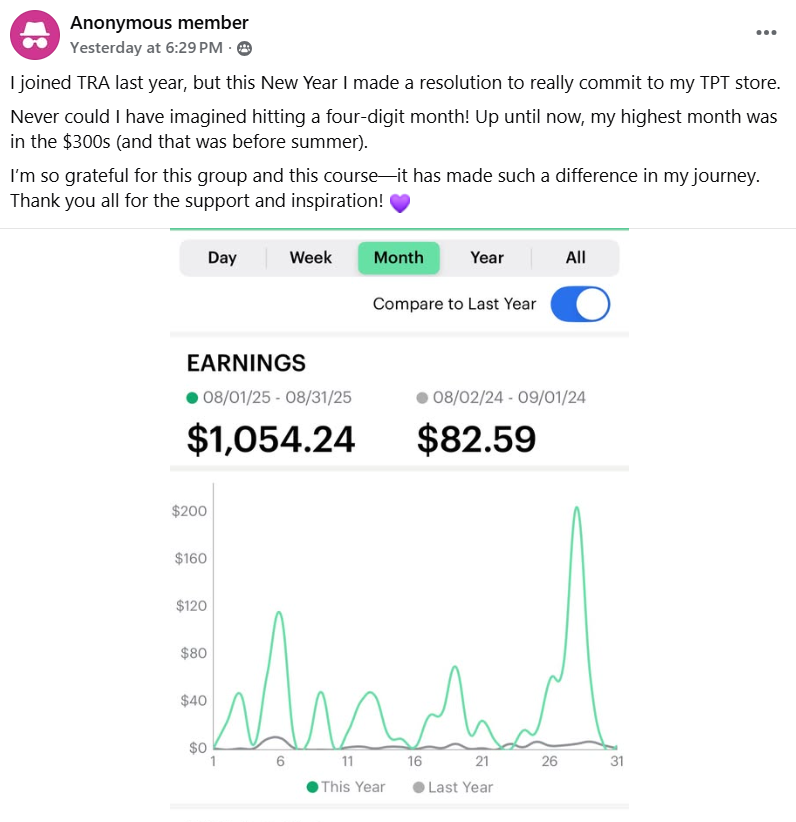Click the gray dot beside 08/02/24 date range

(423, 397)
